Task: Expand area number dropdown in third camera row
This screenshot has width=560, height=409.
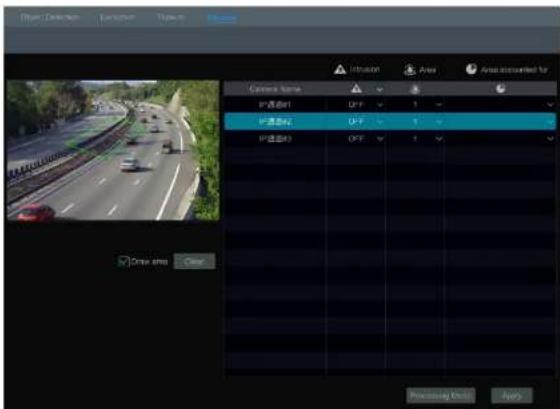Action: coord(439,139)
